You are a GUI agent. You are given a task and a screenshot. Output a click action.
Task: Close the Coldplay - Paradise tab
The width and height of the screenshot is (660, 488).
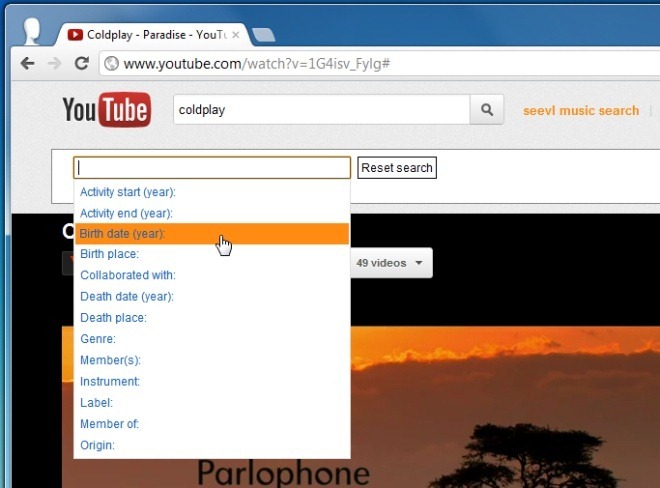[236, 35]
